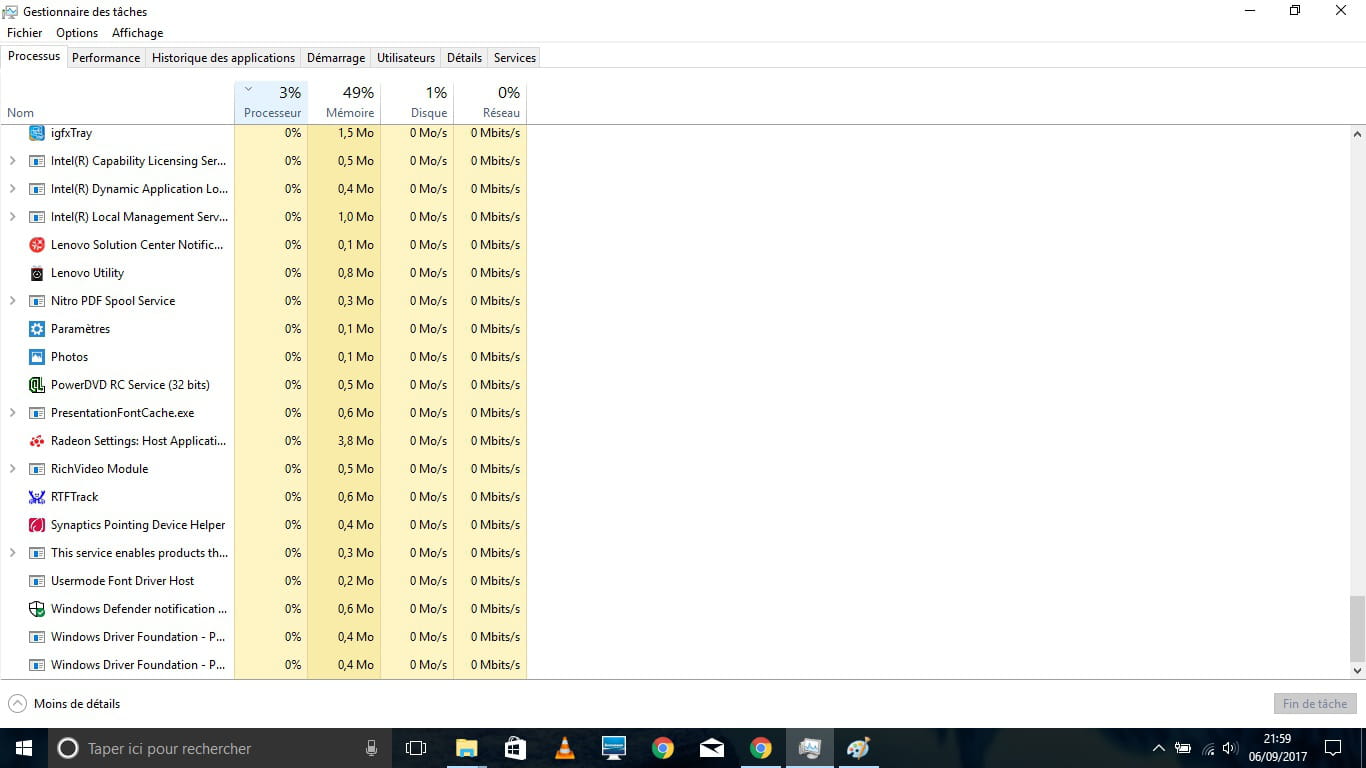Switch to the Démarrage tab
Screen dimensions: 1366x768
coord(336,58)
